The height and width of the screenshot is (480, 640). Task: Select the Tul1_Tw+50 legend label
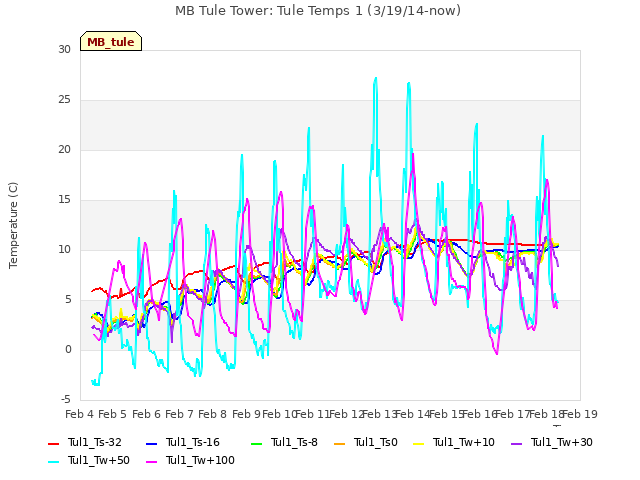tap(99, 460)
